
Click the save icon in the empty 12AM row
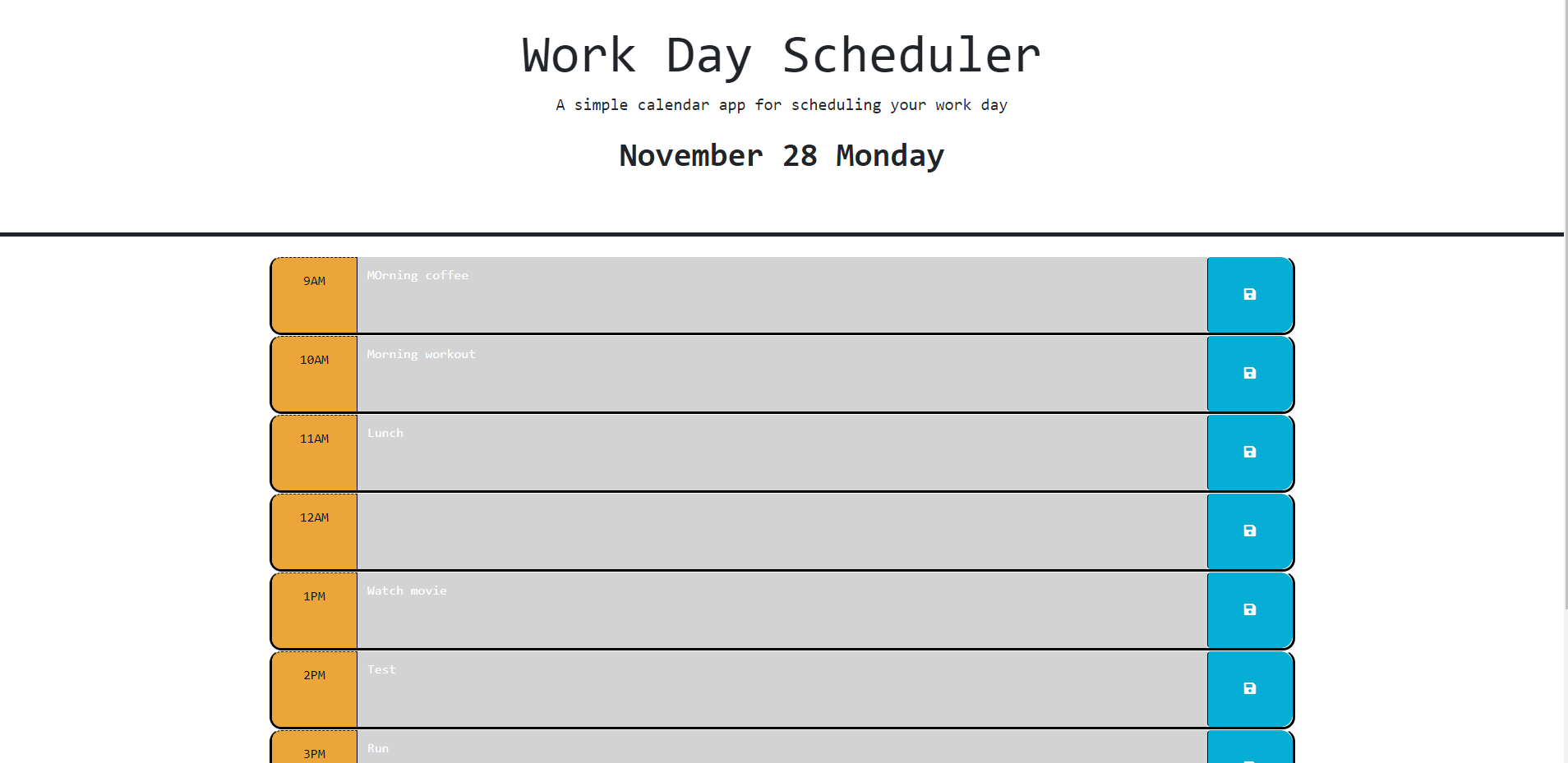click(1249, 531)
